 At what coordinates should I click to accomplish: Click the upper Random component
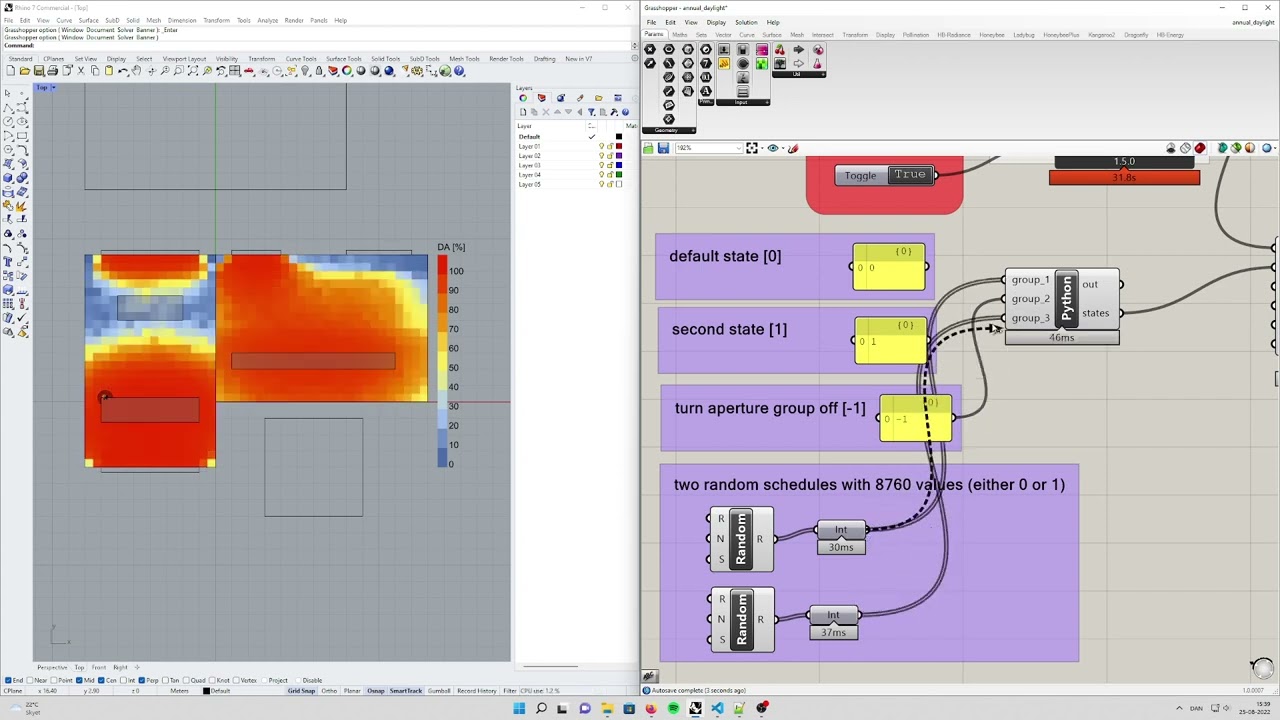point(741,539)
